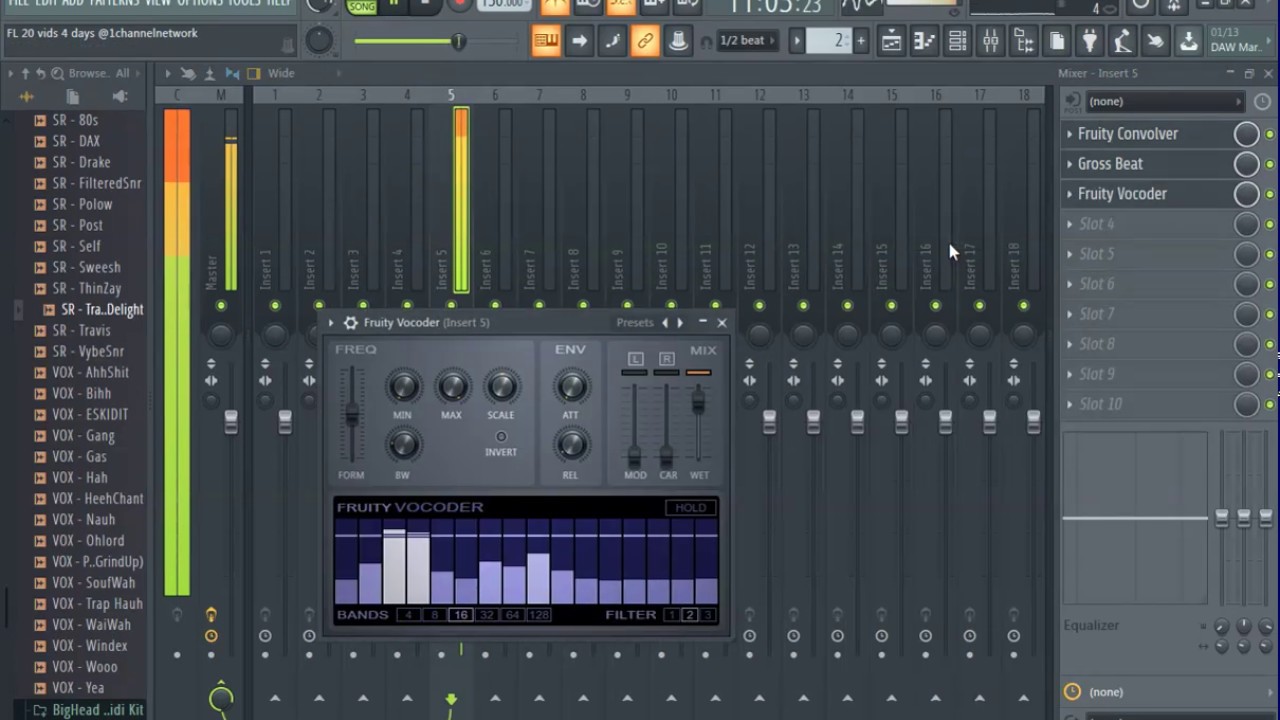
Task: Open the mixer input (none) dropdown
Action: (1164, 101)
